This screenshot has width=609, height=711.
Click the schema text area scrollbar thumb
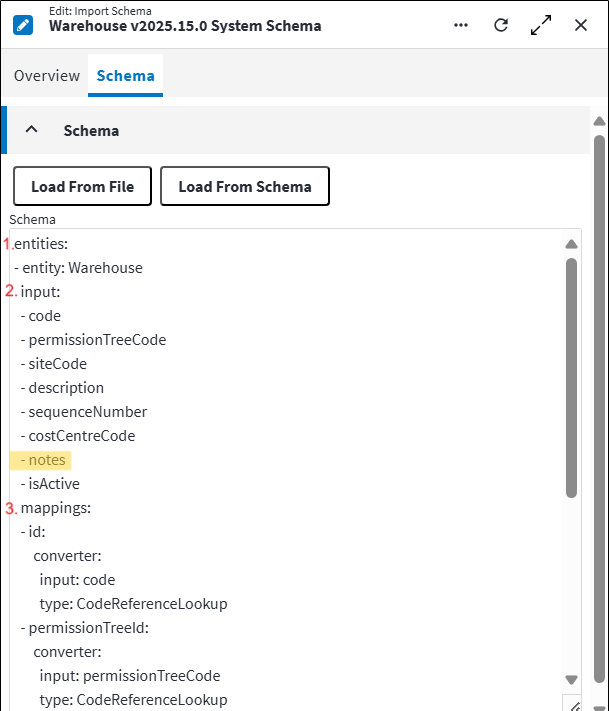[571, 378]
